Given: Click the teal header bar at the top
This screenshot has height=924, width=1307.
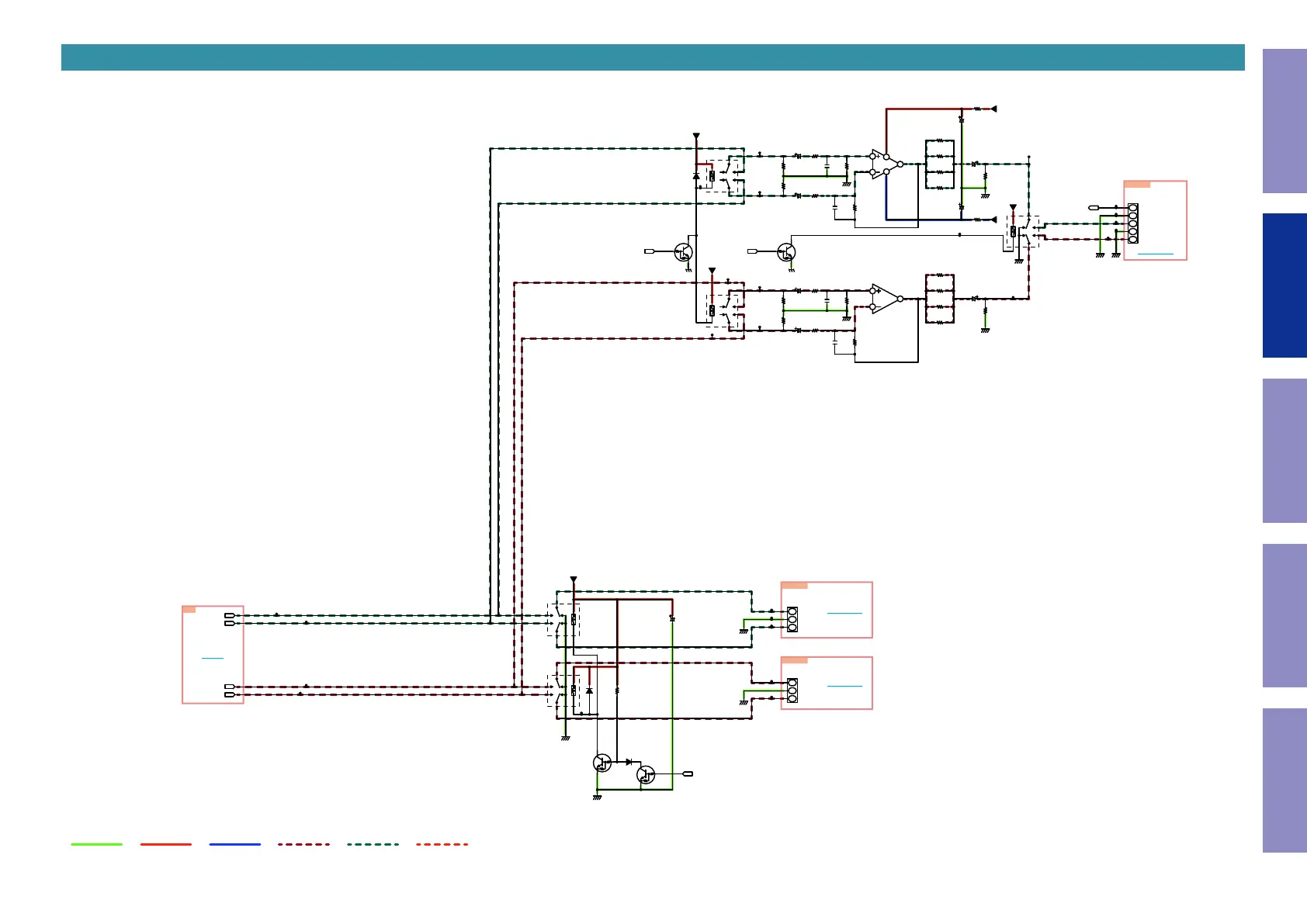Looking at the screenshot, I should [x=653, y=57].
